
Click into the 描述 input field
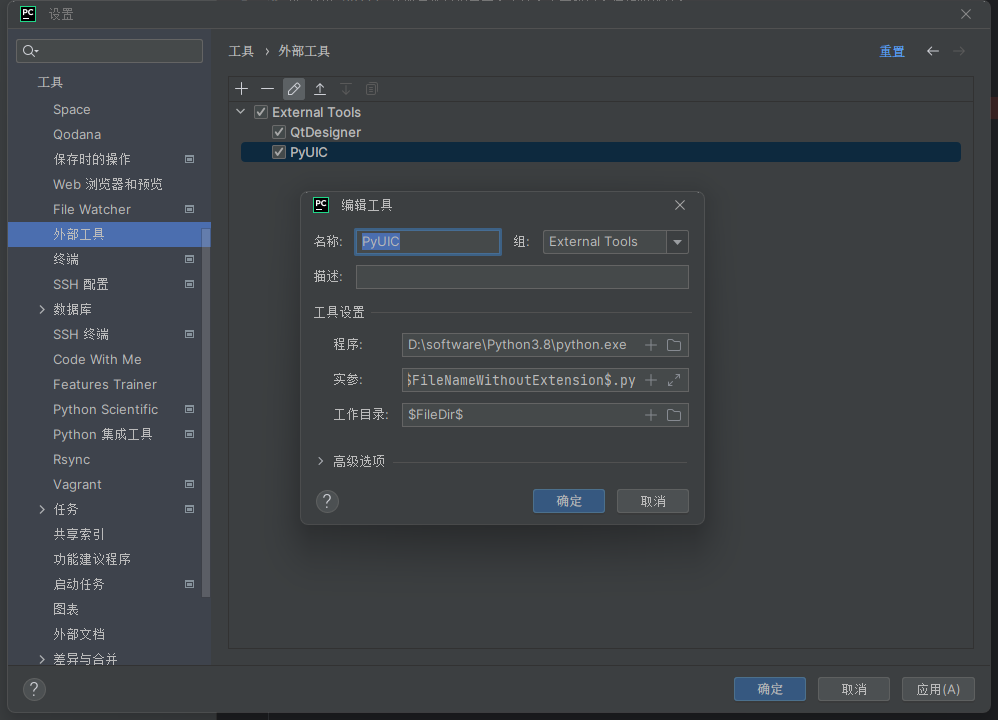pyautogui.click(x=522, y=277)
